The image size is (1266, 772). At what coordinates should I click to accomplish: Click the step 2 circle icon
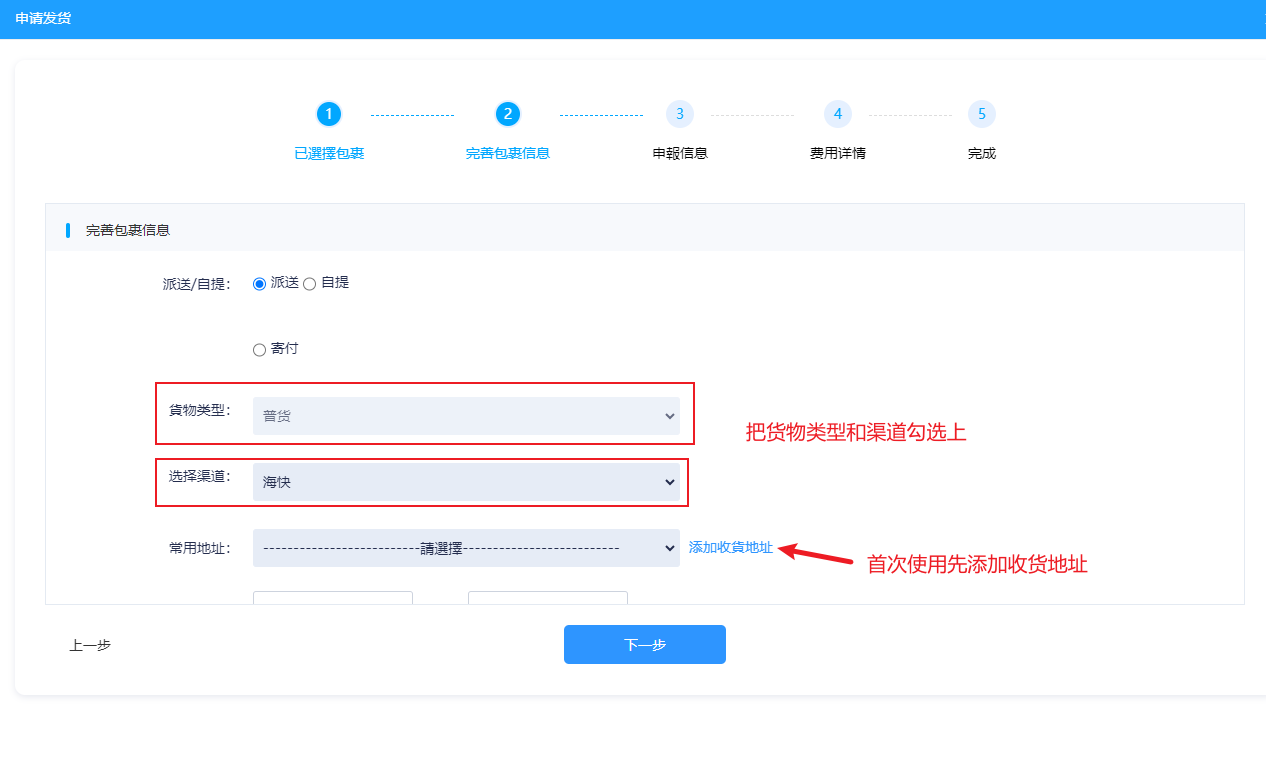[x=508, y=114]
